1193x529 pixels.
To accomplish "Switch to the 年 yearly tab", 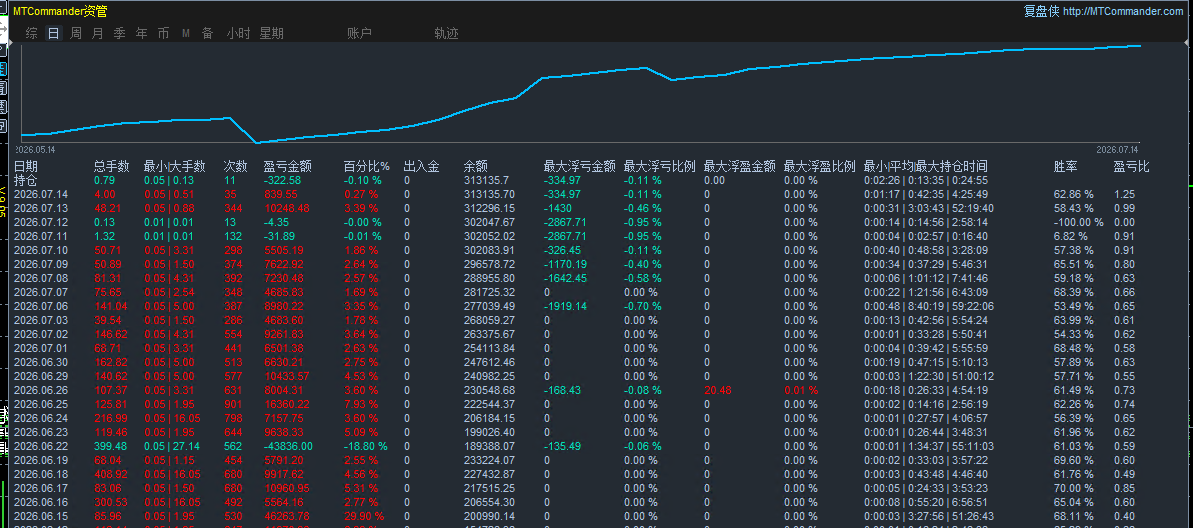I will (x=142, y=33).
